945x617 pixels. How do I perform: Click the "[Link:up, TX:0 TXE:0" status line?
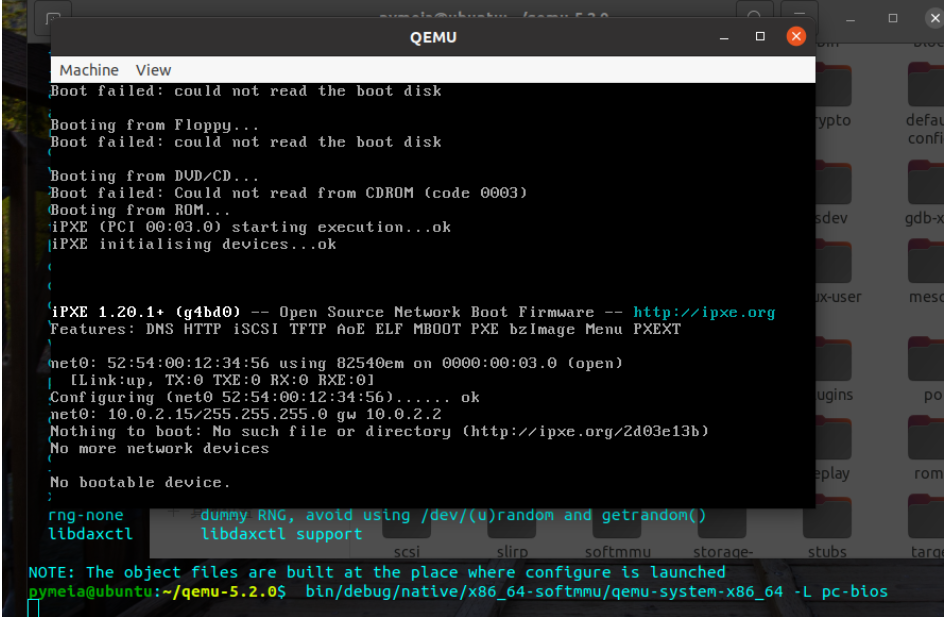[222, 380]
